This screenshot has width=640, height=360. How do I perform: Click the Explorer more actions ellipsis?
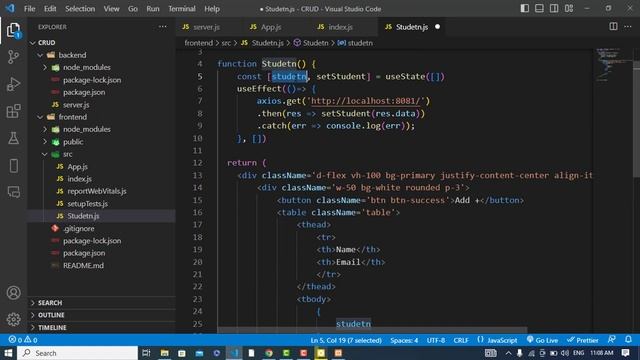click(162, 27)
